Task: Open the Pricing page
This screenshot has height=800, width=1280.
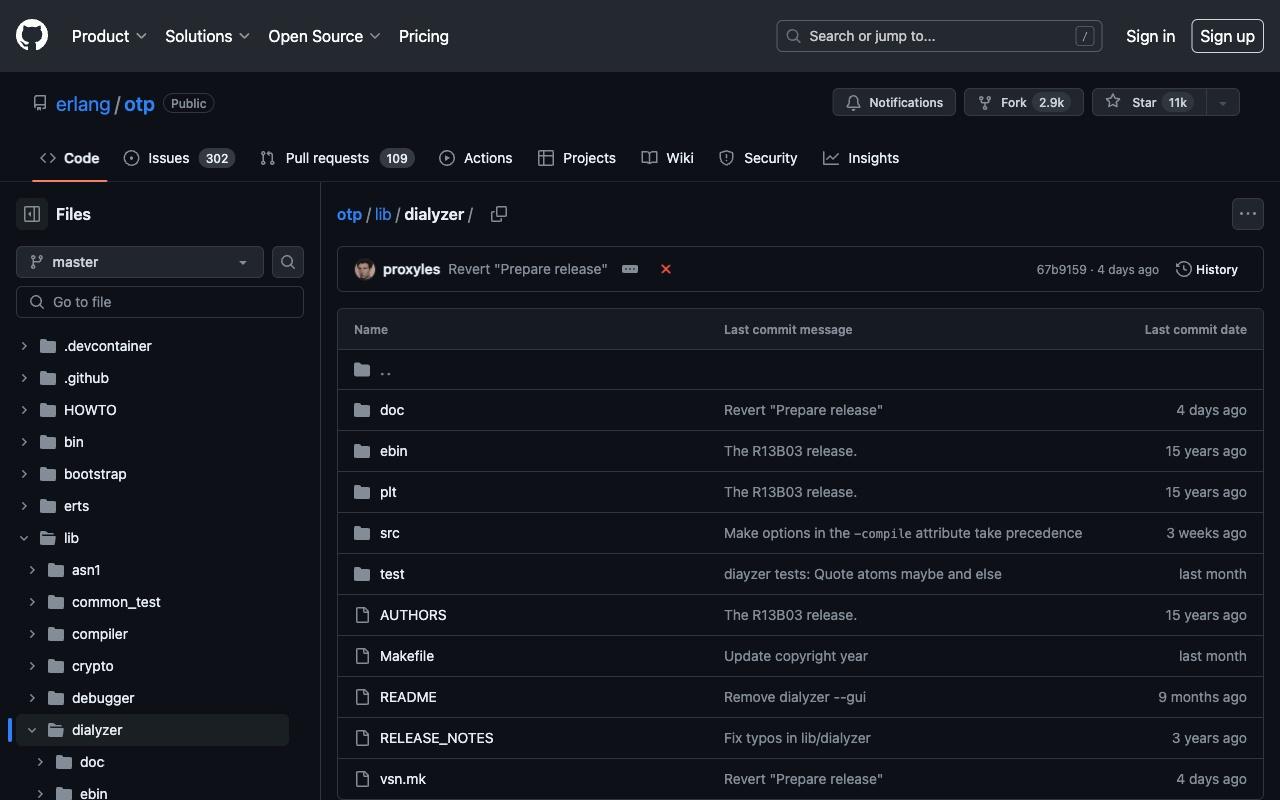Action: [x=424, y=36]
